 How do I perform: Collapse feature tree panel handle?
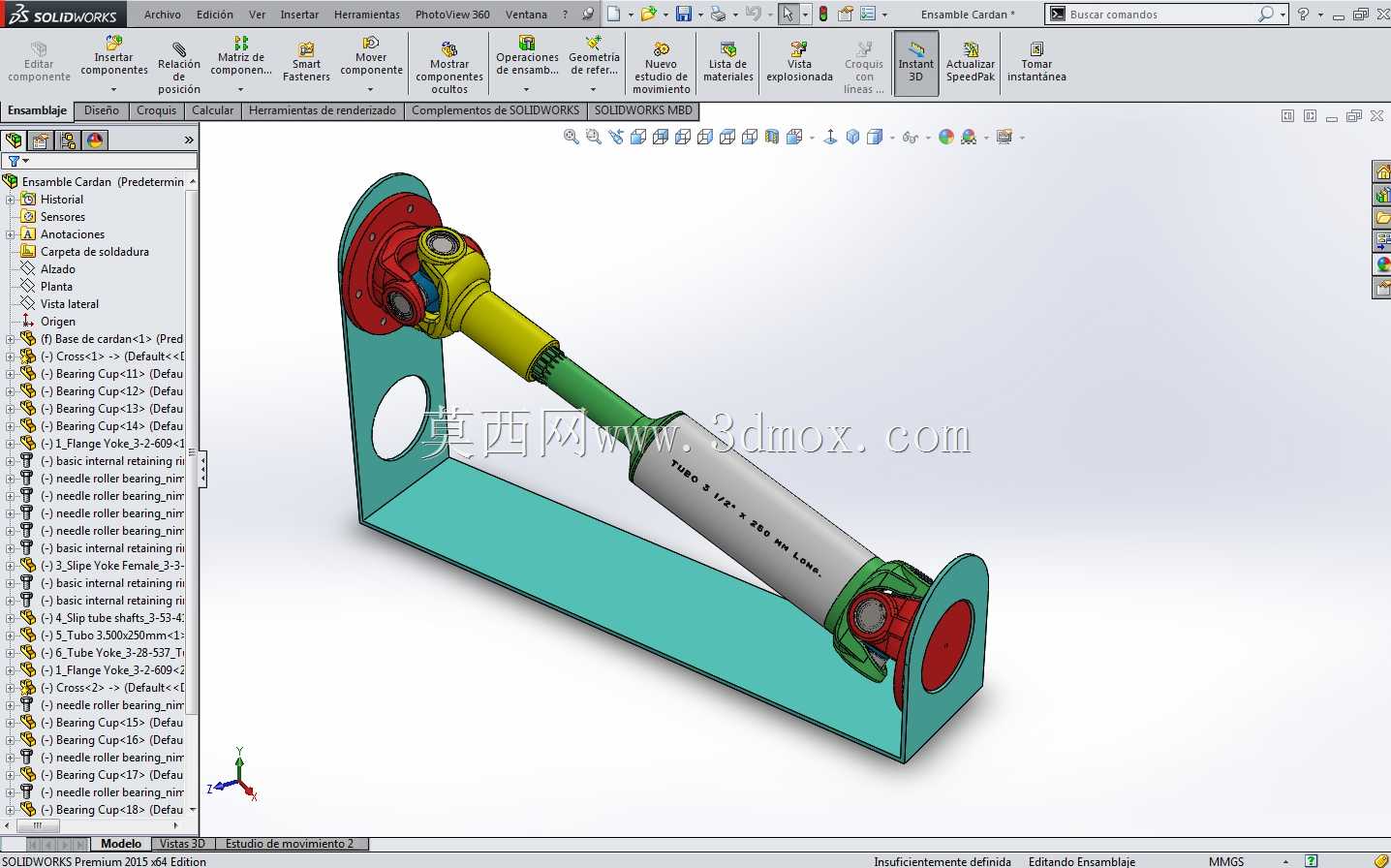(x=202, y=471)
